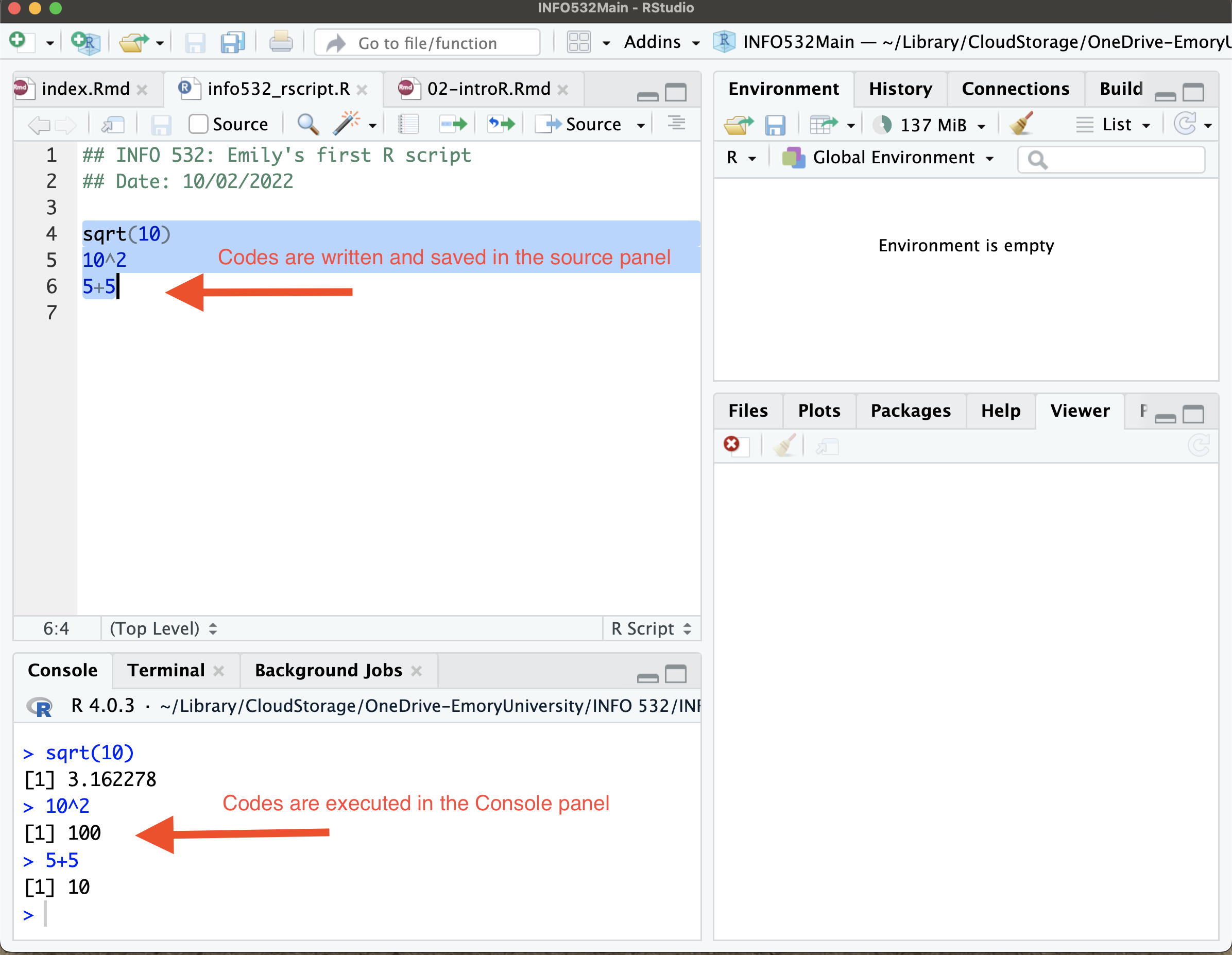Open the 137 MiB memory usage menu
The image size is (1232, 955).
click(x=934, y=125)
